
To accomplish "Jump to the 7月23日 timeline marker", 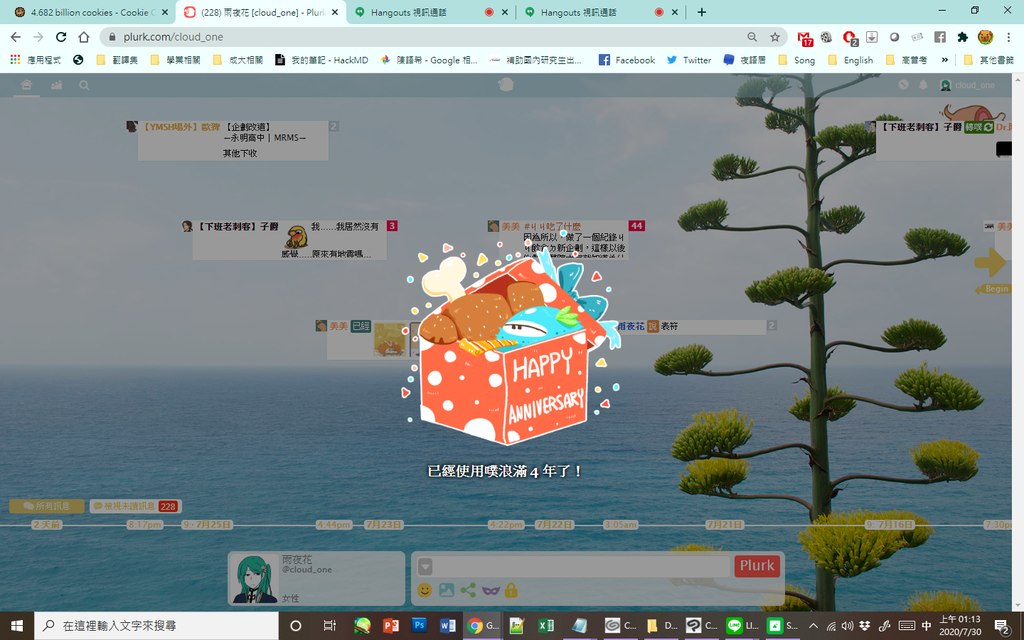I will pyautogui.click(x=384, y=524).
